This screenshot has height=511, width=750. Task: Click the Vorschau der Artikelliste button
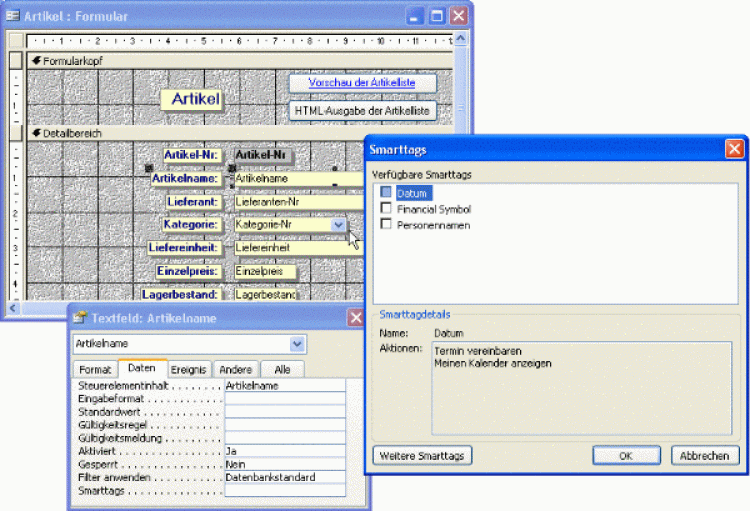[x=363, y=83]
